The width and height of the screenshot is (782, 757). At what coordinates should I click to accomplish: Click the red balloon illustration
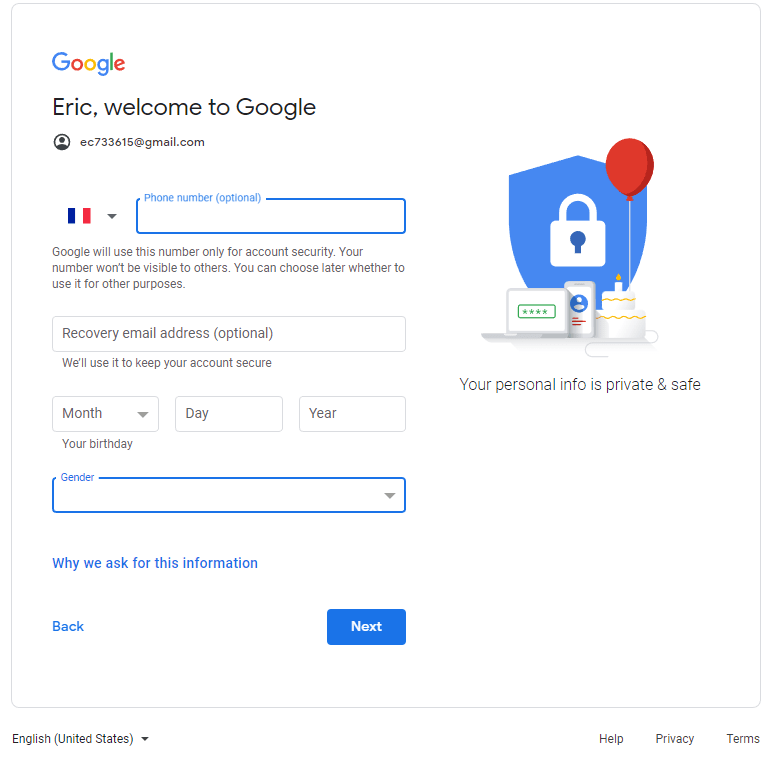point(629,167)
